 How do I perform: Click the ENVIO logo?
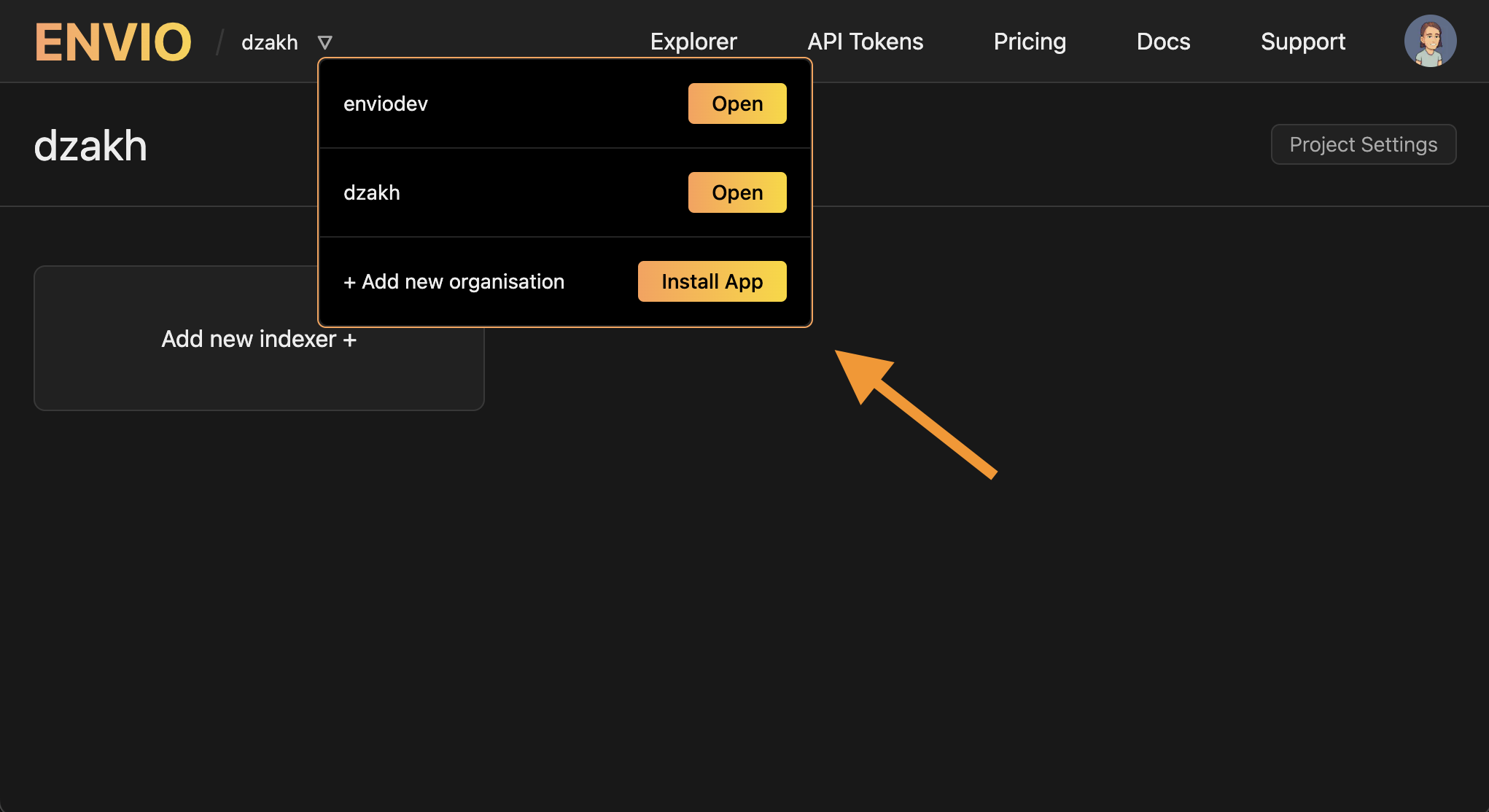[x=112, y=41]
